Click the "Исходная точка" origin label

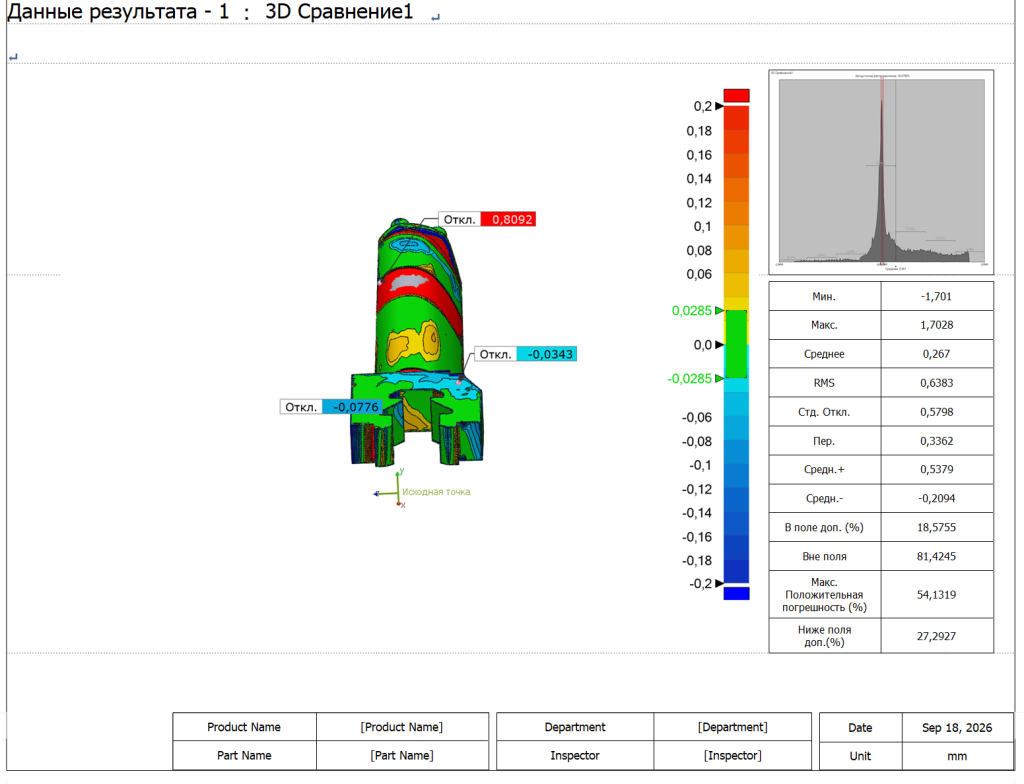pos(436,492)
